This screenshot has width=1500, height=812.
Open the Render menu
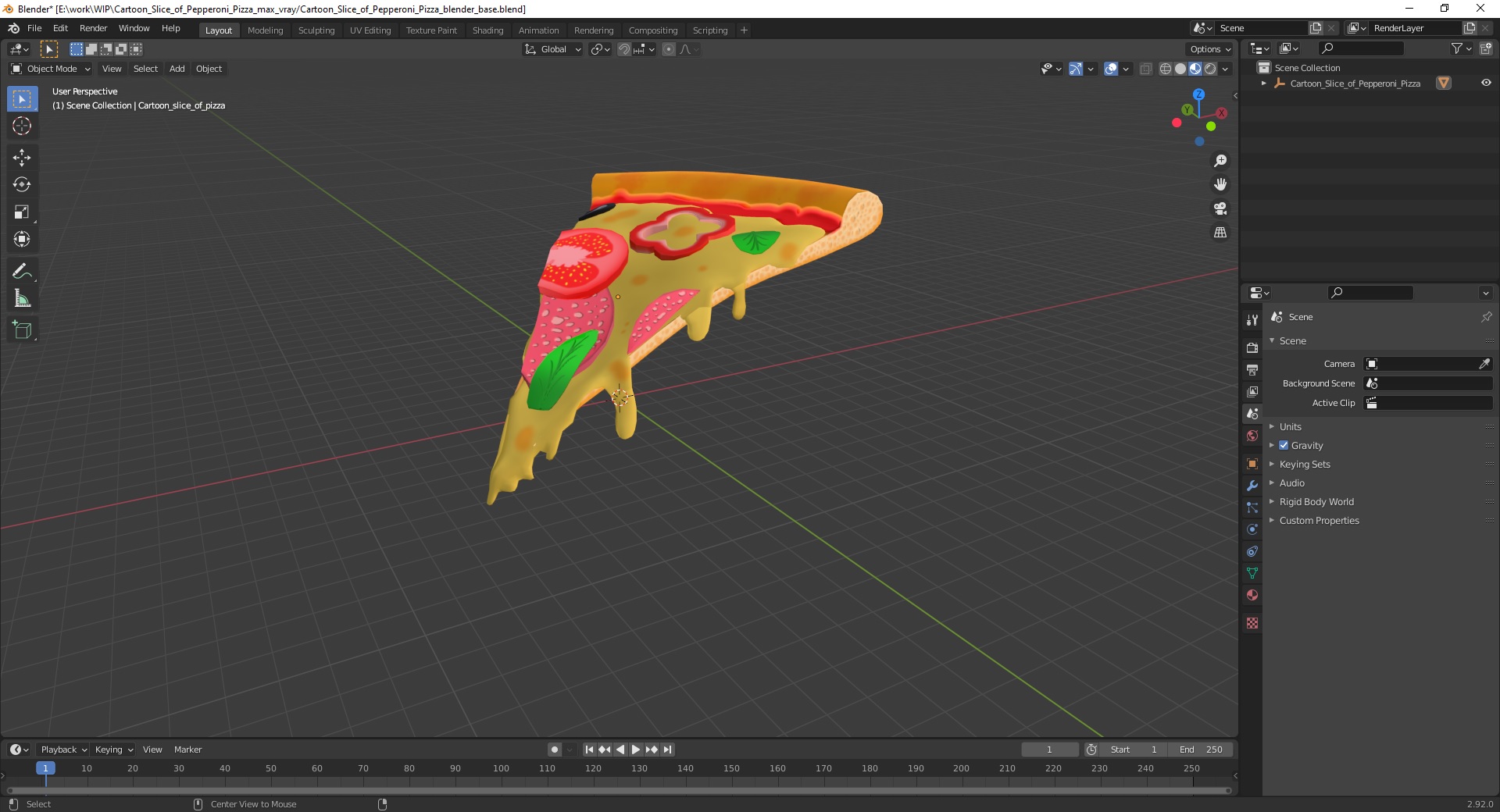point(93,28)
